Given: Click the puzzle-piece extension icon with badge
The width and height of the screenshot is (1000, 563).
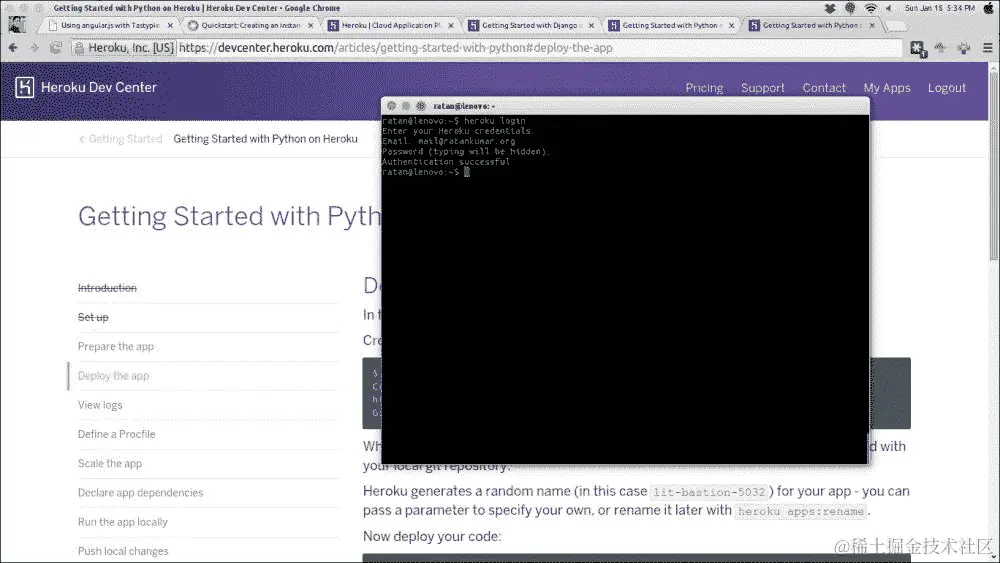Looking at the screenshot, I should click(x=918, y=48).
